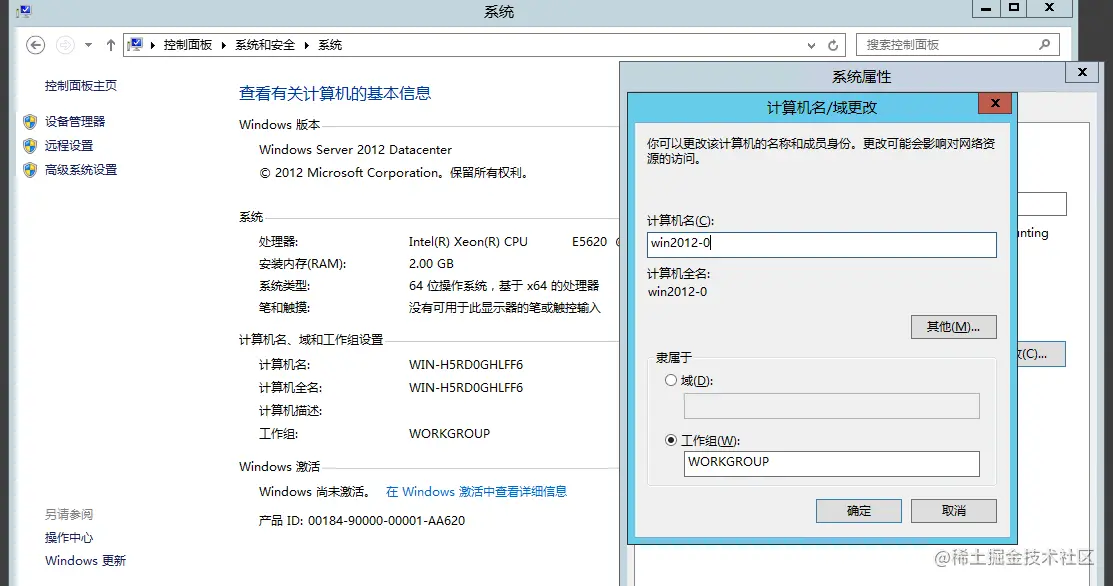1113x586 pixels.
Task: Click the search magnifier icon
Action: [1044, 45]
